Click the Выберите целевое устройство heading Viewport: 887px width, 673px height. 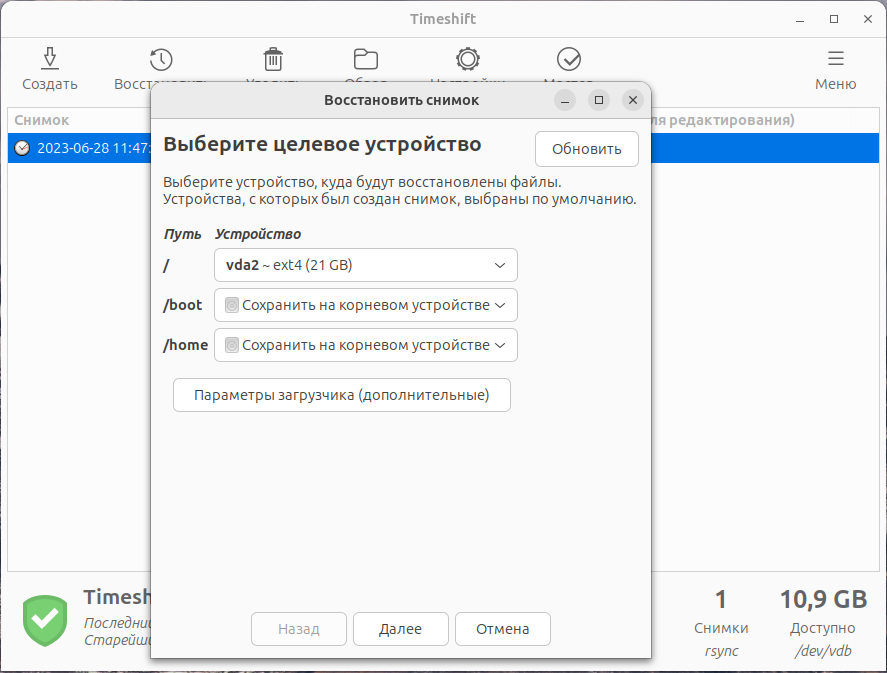(322, 144)
